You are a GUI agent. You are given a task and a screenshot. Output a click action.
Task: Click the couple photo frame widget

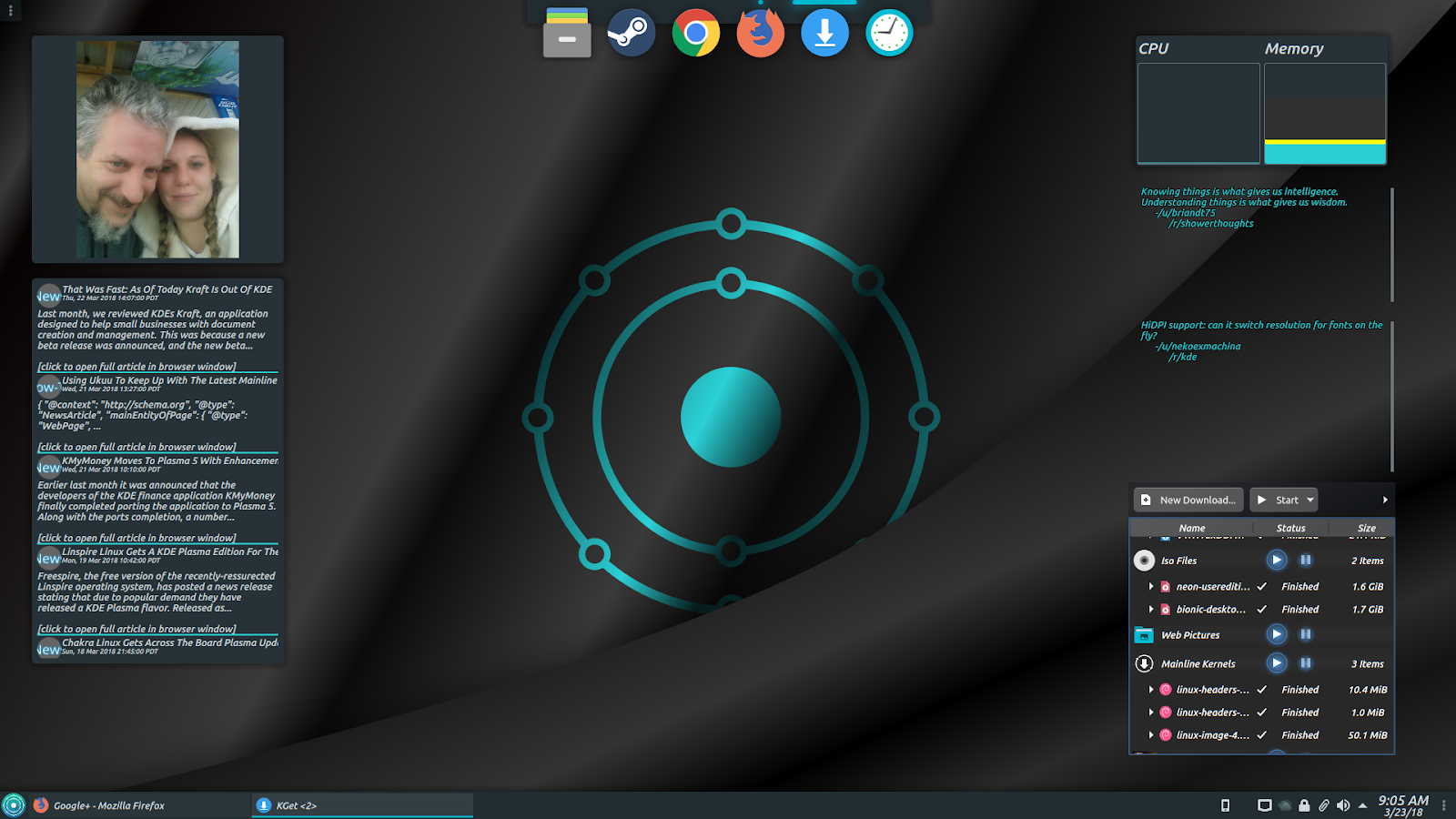tap(157, 149)
